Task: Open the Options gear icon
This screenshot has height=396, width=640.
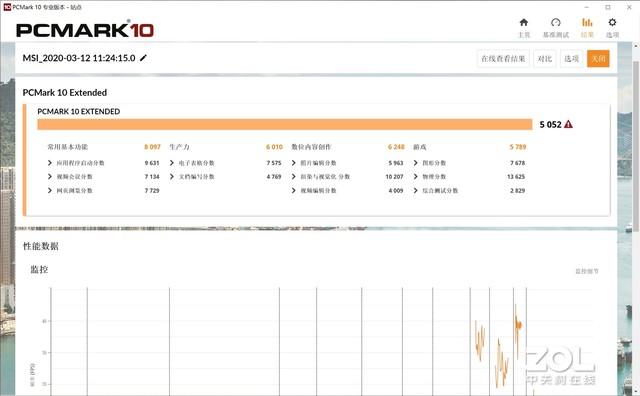Action: click(x=612, y=22)
